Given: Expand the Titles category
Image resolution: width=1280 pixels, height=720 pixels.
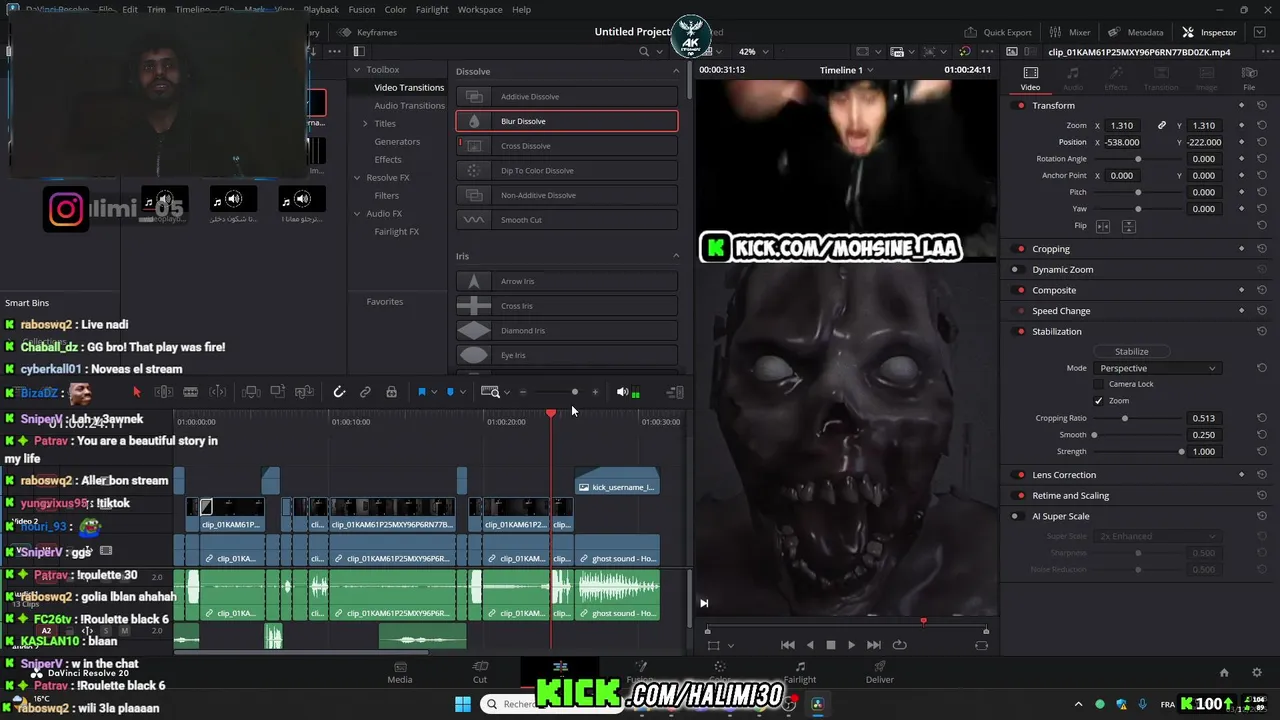Looking at the screenshot, I should [x=365, y=124].
